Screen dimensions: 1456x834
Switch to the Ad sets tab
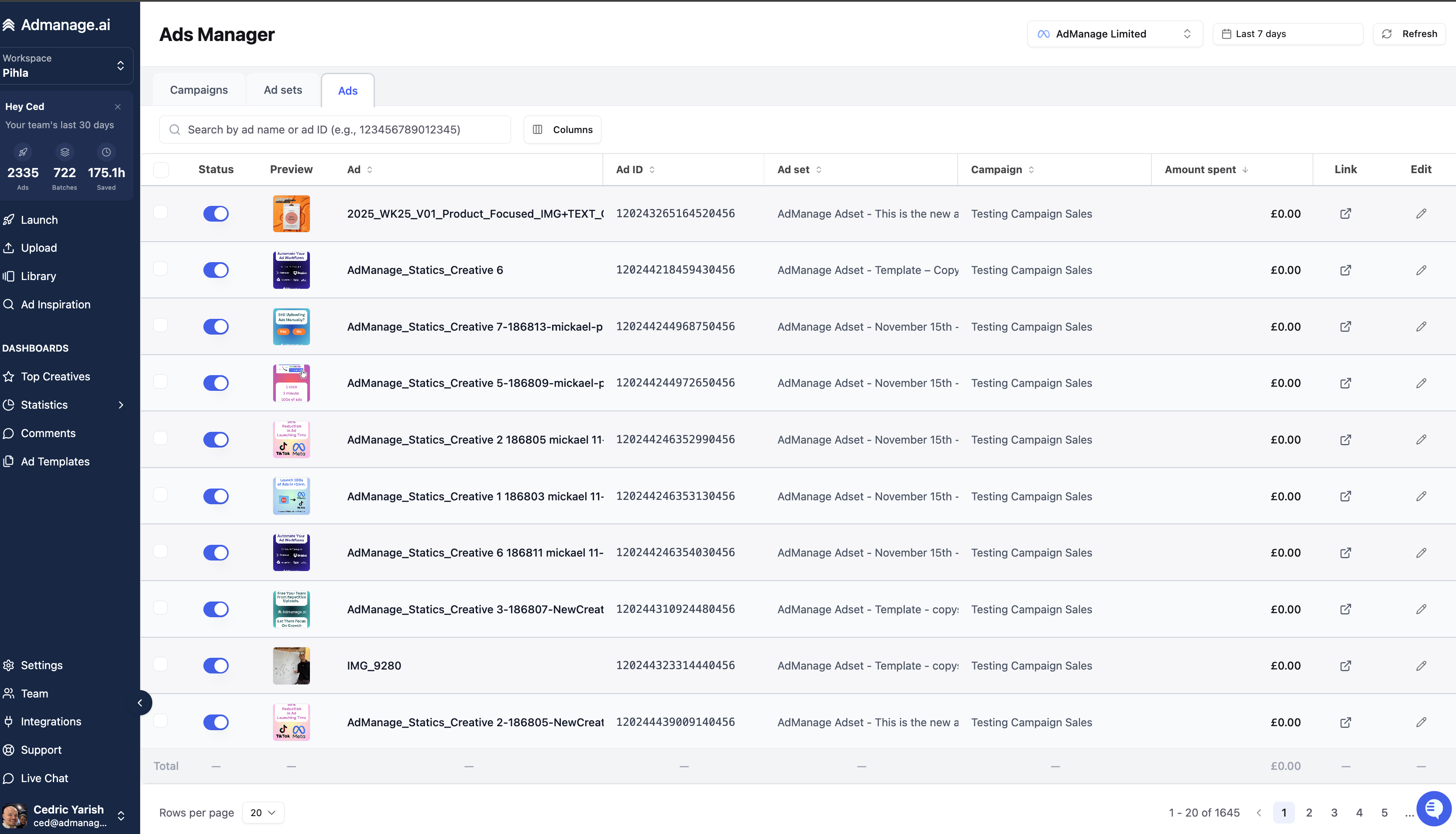[282, 89]
